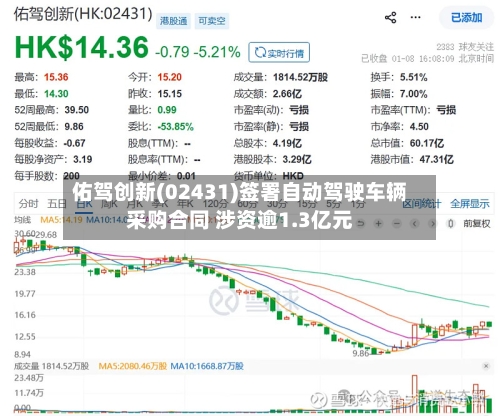Click the 每股净资产 value 3.19
Viewport: 500px width, 416px height.
[82, 160]
